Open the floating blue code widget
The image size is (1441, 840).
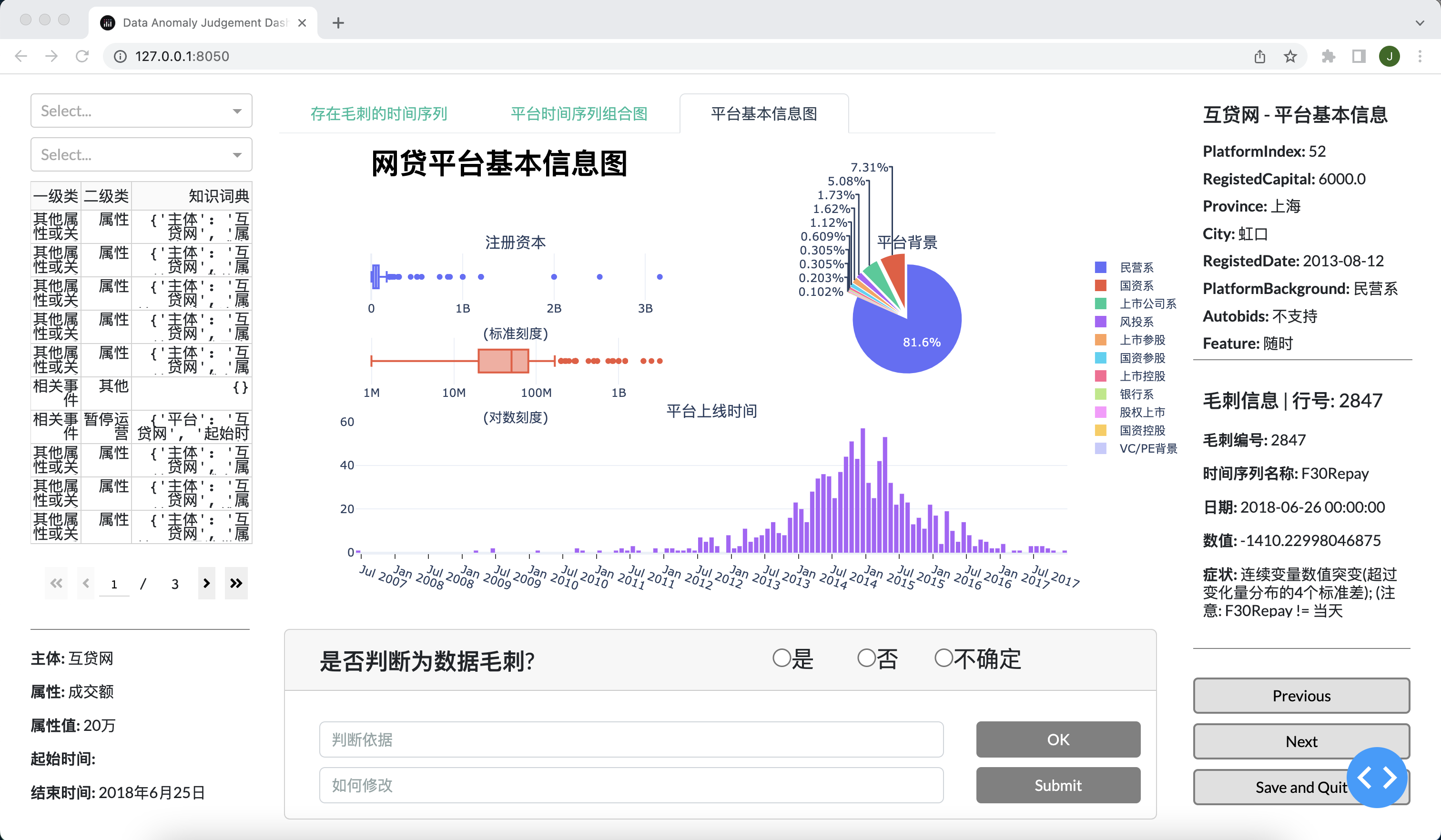(1378, 778)
